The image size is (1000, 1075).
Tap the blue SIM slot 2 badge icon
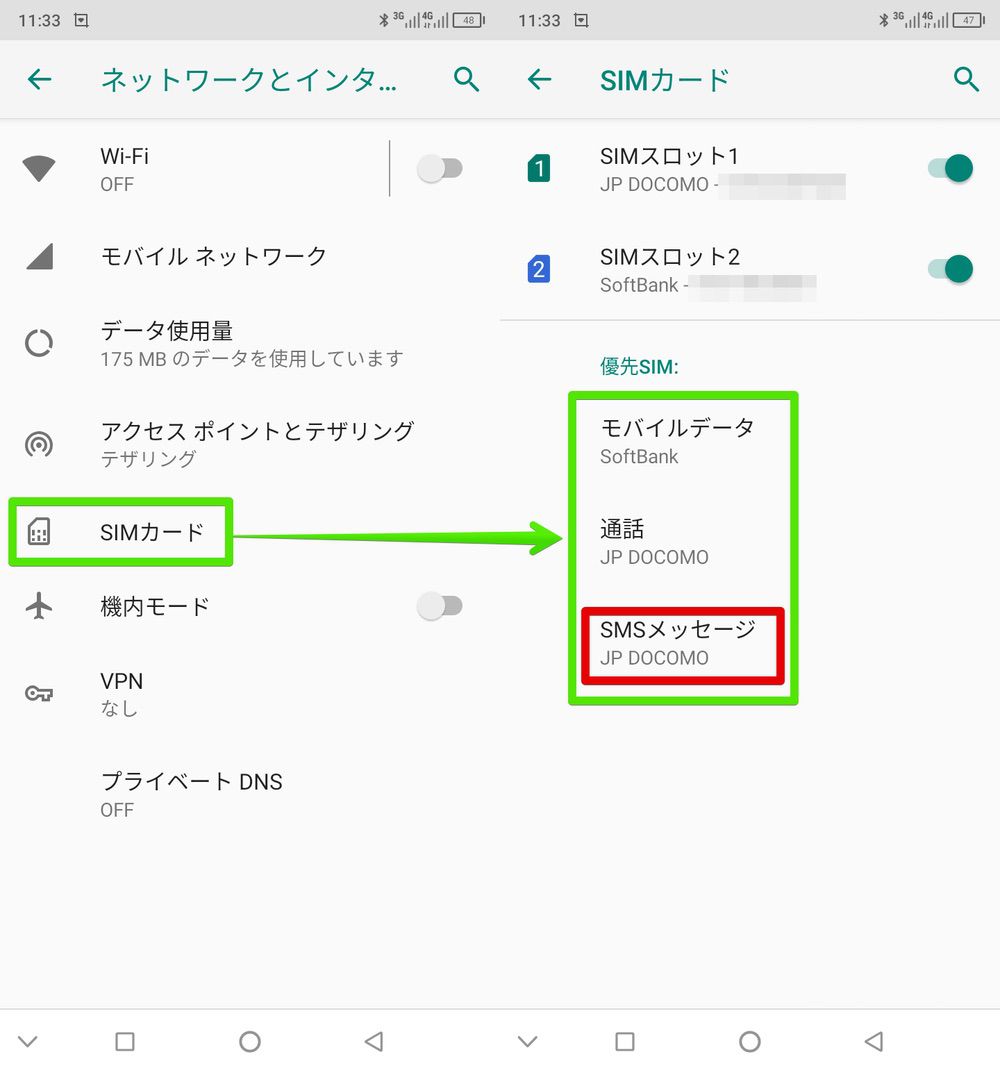click(538, 268)
